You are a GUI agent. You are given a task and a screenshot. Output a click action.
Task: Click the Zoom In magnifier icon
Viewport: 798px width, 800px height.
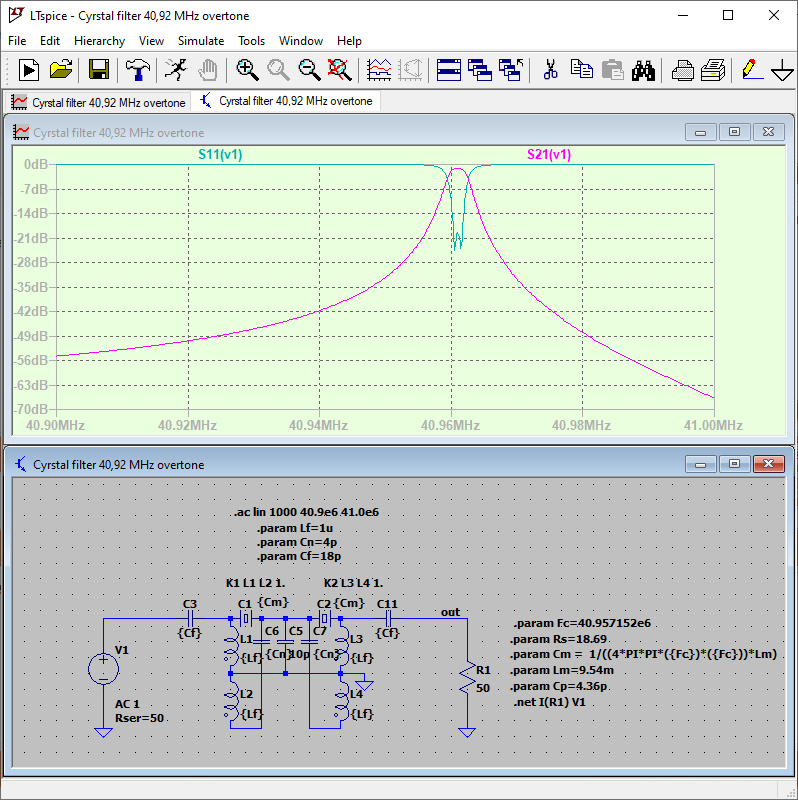[x=247, y=69]
